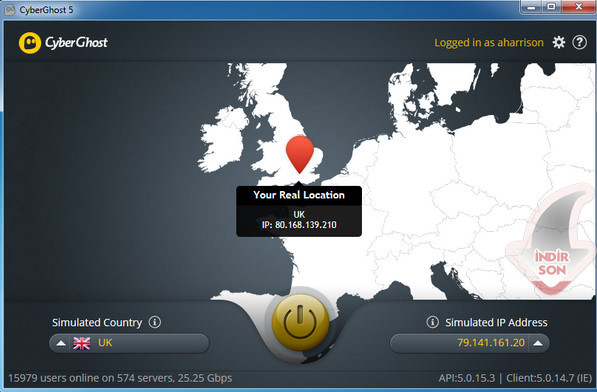Click the API and Client version text
The width and height of the screenshot is (597, 392).
pyautogui.click(x=515, y=378)
